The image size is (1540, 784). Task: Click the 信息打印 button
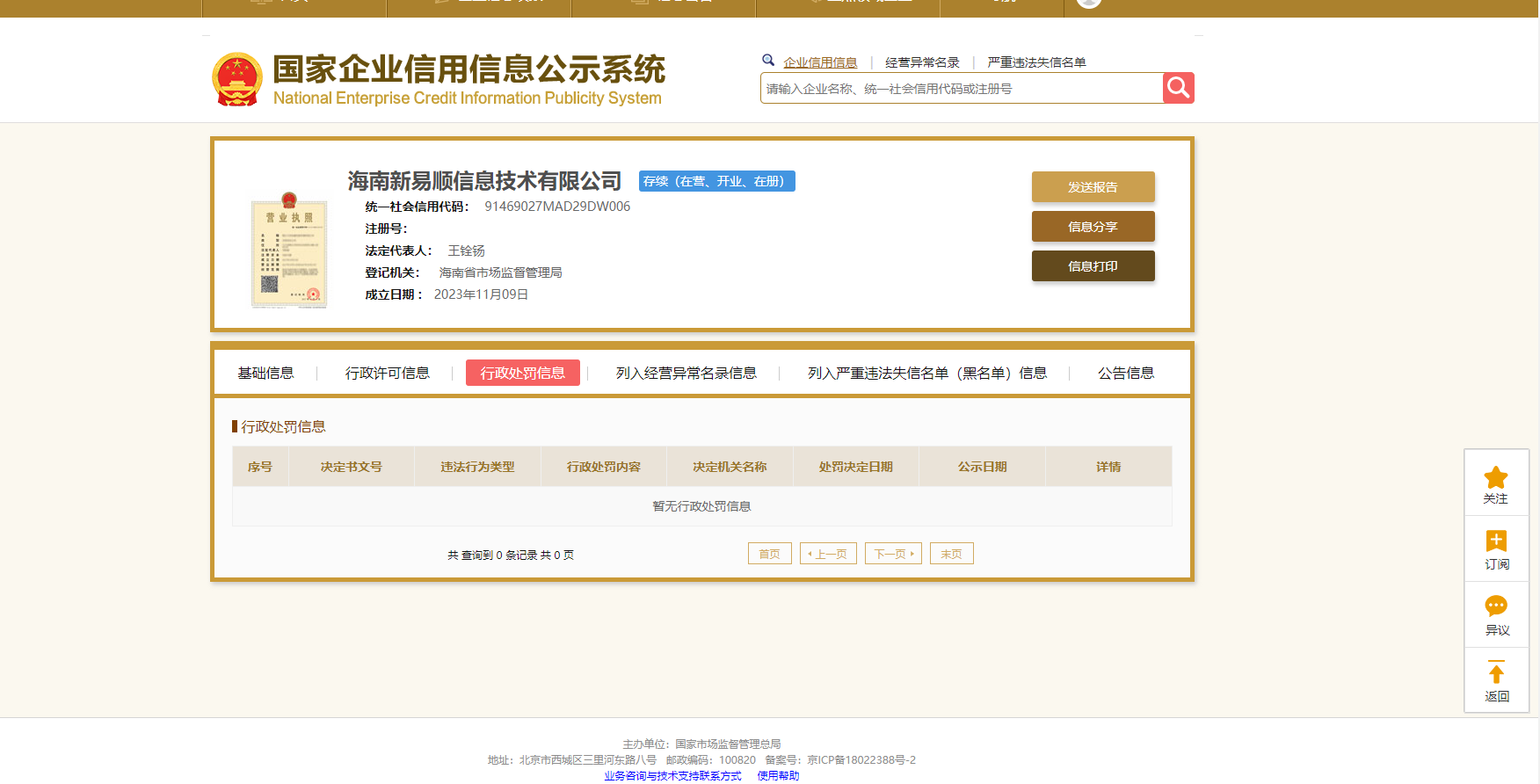1093,265
